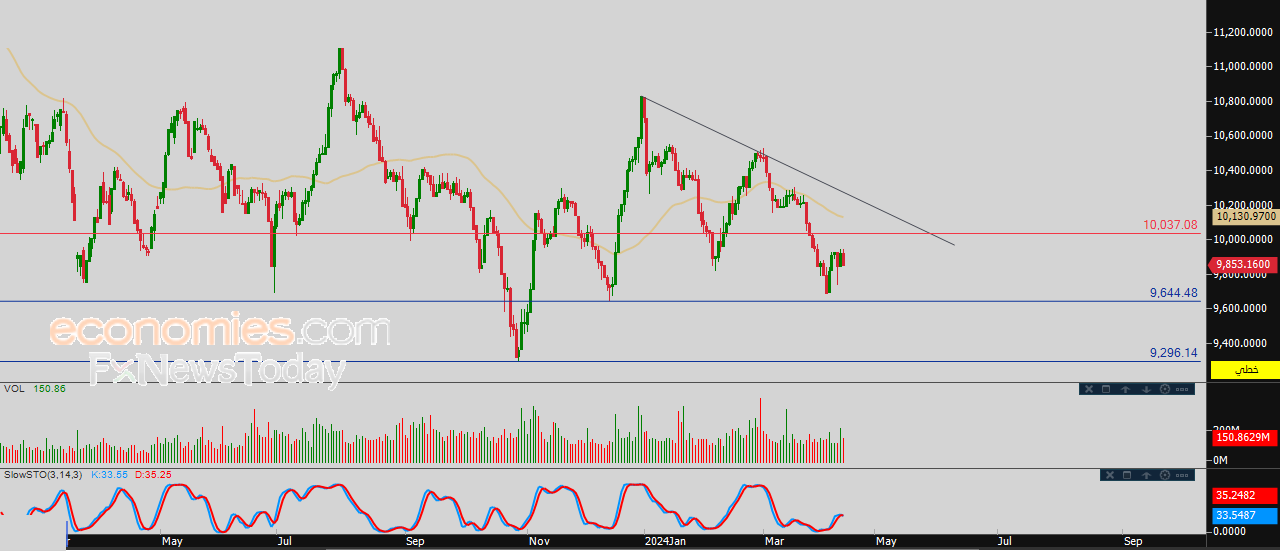This screenshot has width=1280, height=551.
Task: Click the 2024Jan marker on time axis
Action: pyautogui.click(x=664, y=541)
